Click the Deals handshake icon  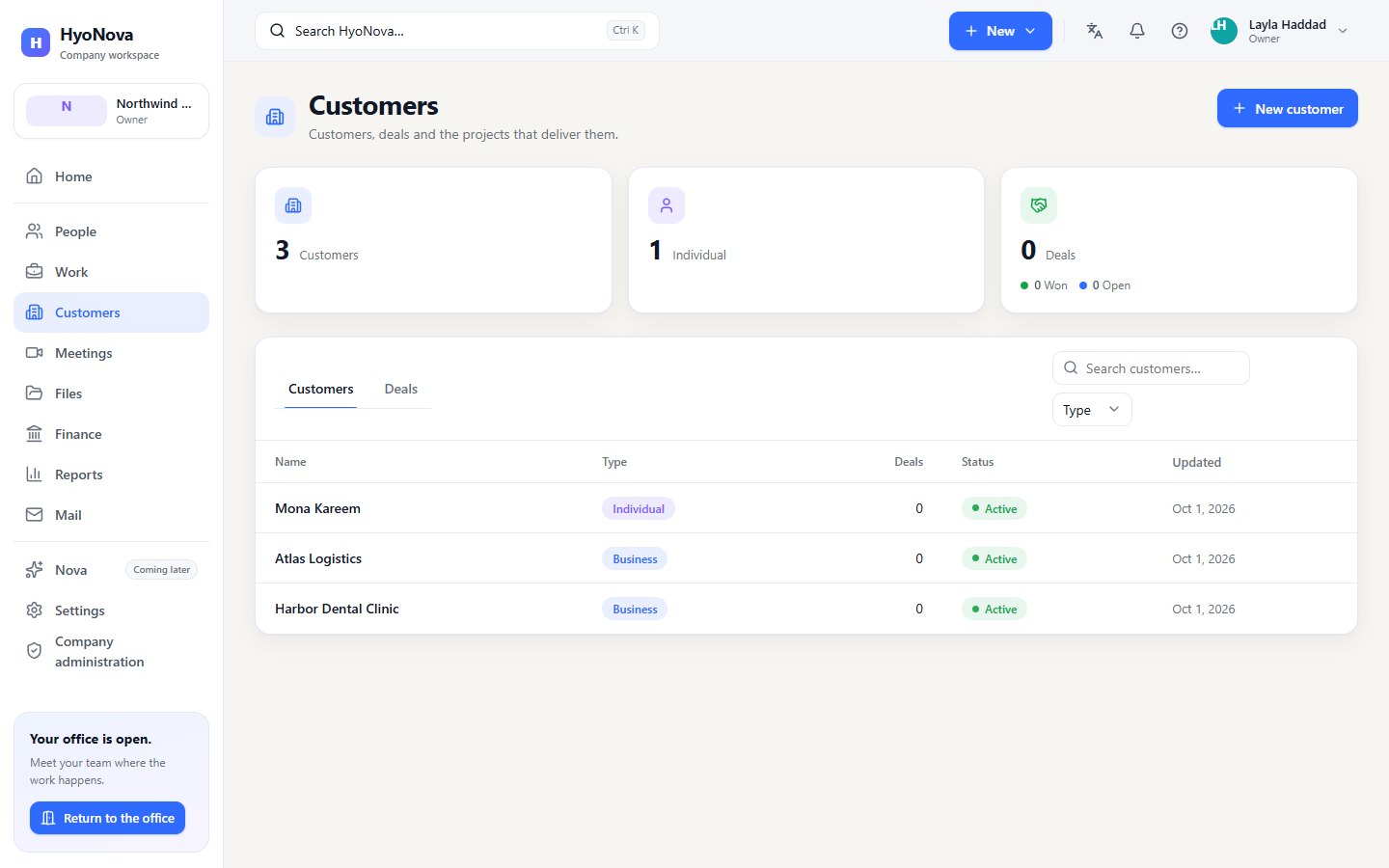click(x=1039, y=205)
